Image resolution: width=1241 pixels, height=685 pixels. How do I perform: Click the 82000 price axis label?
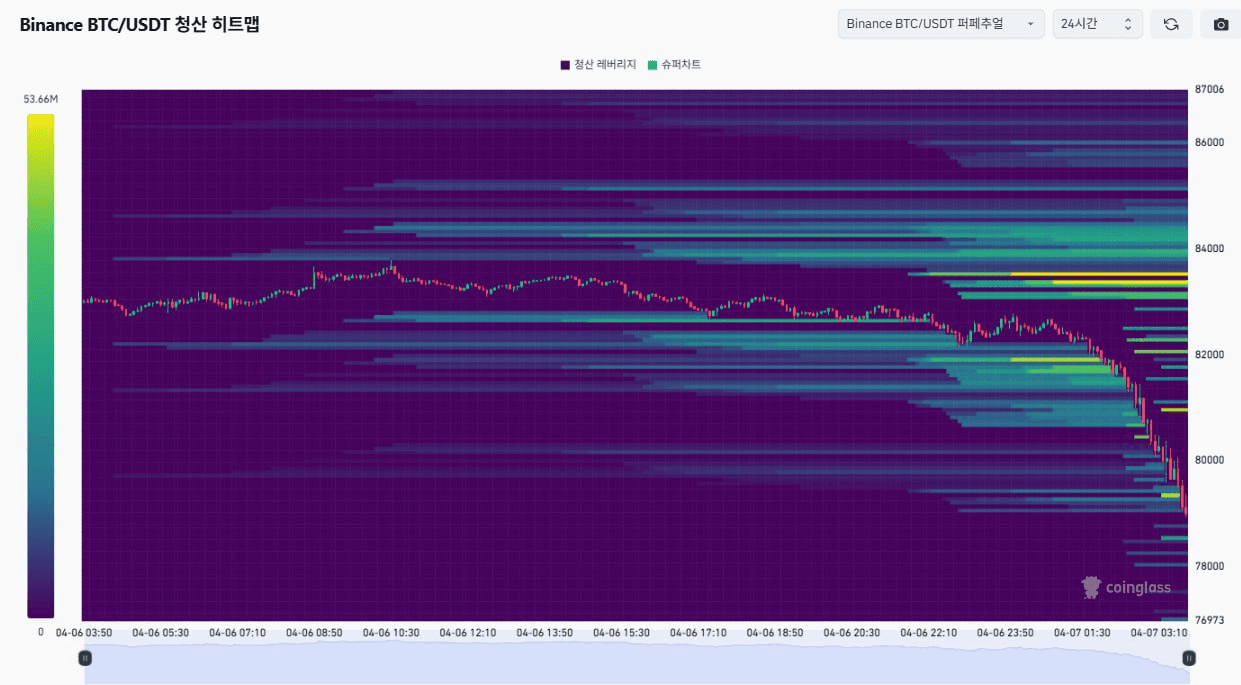tap(1209, 354)
